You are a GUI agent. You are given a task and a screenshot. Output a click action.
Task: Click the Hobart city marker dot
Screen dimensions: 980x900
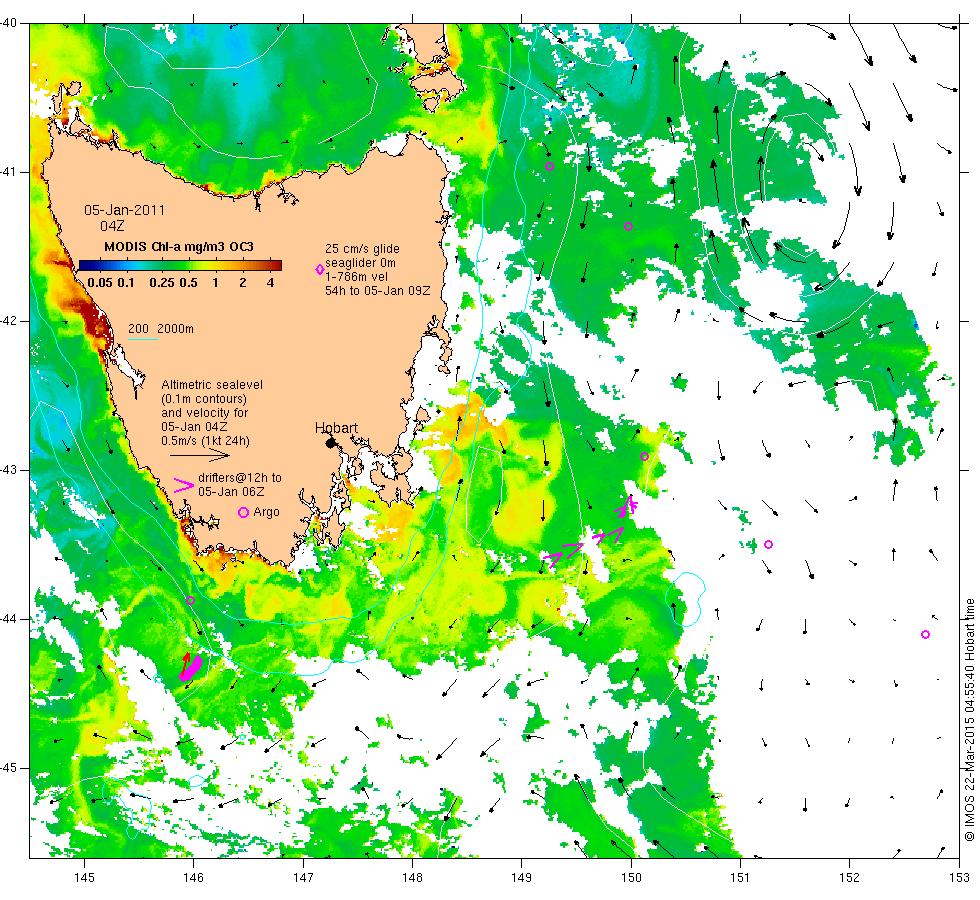click(331, 443)
